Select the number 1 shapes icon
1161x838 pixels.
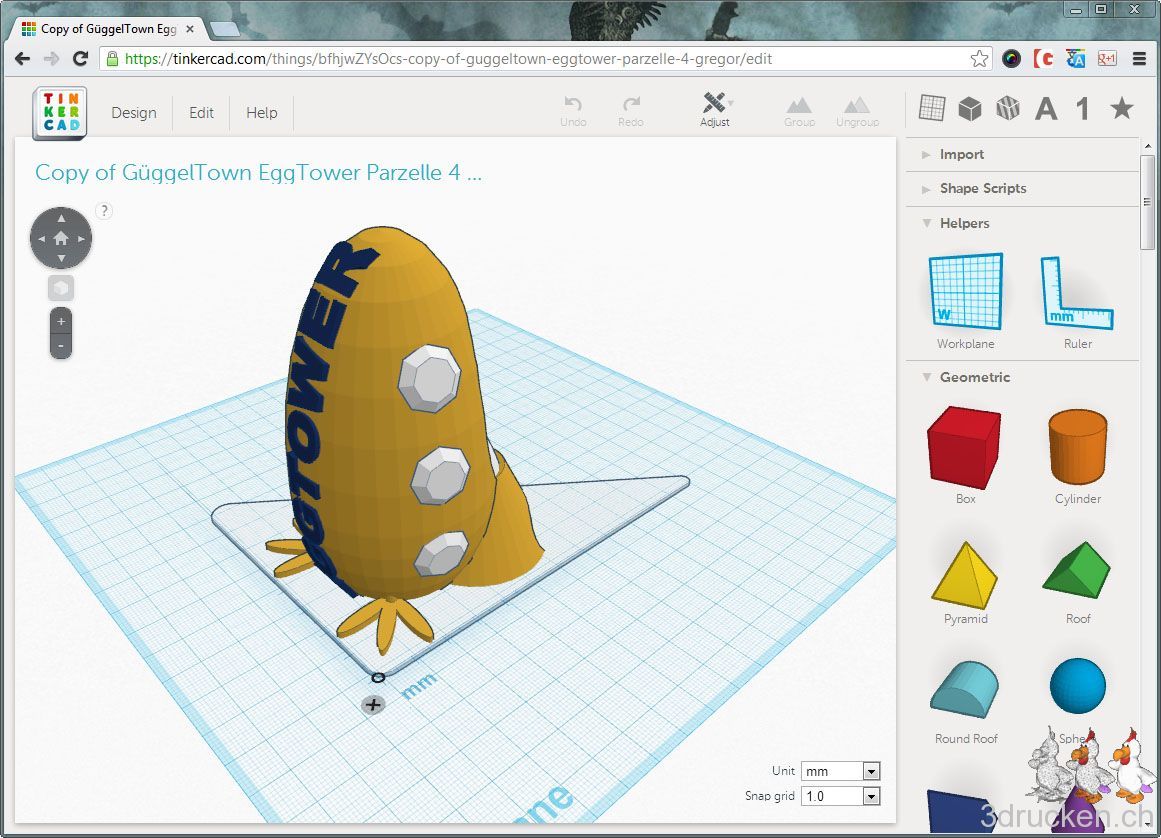pos(1083,109)
